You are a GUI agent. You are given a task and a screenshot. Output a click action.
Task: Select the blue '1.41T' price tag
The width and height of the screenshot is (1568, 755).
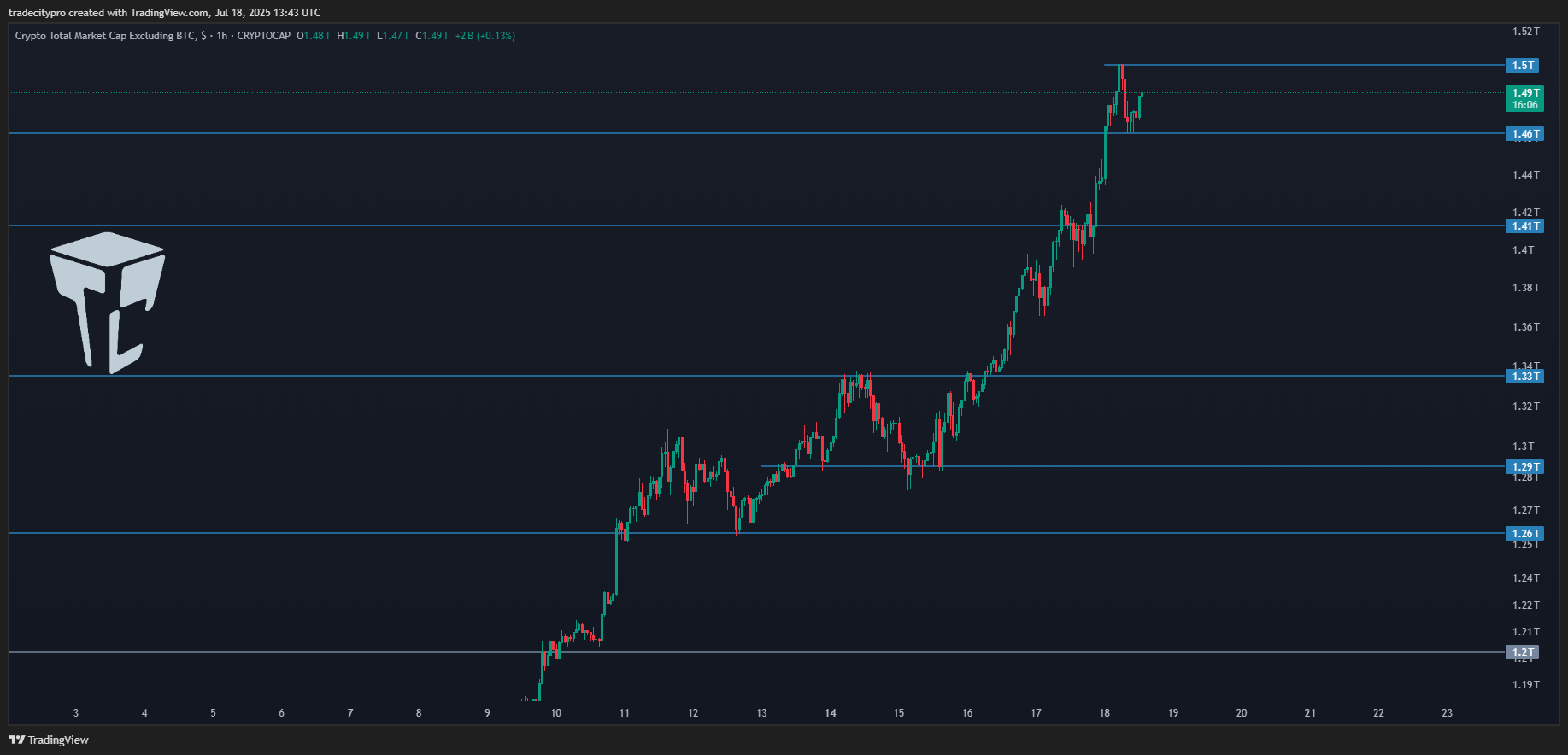[1524, 226]
